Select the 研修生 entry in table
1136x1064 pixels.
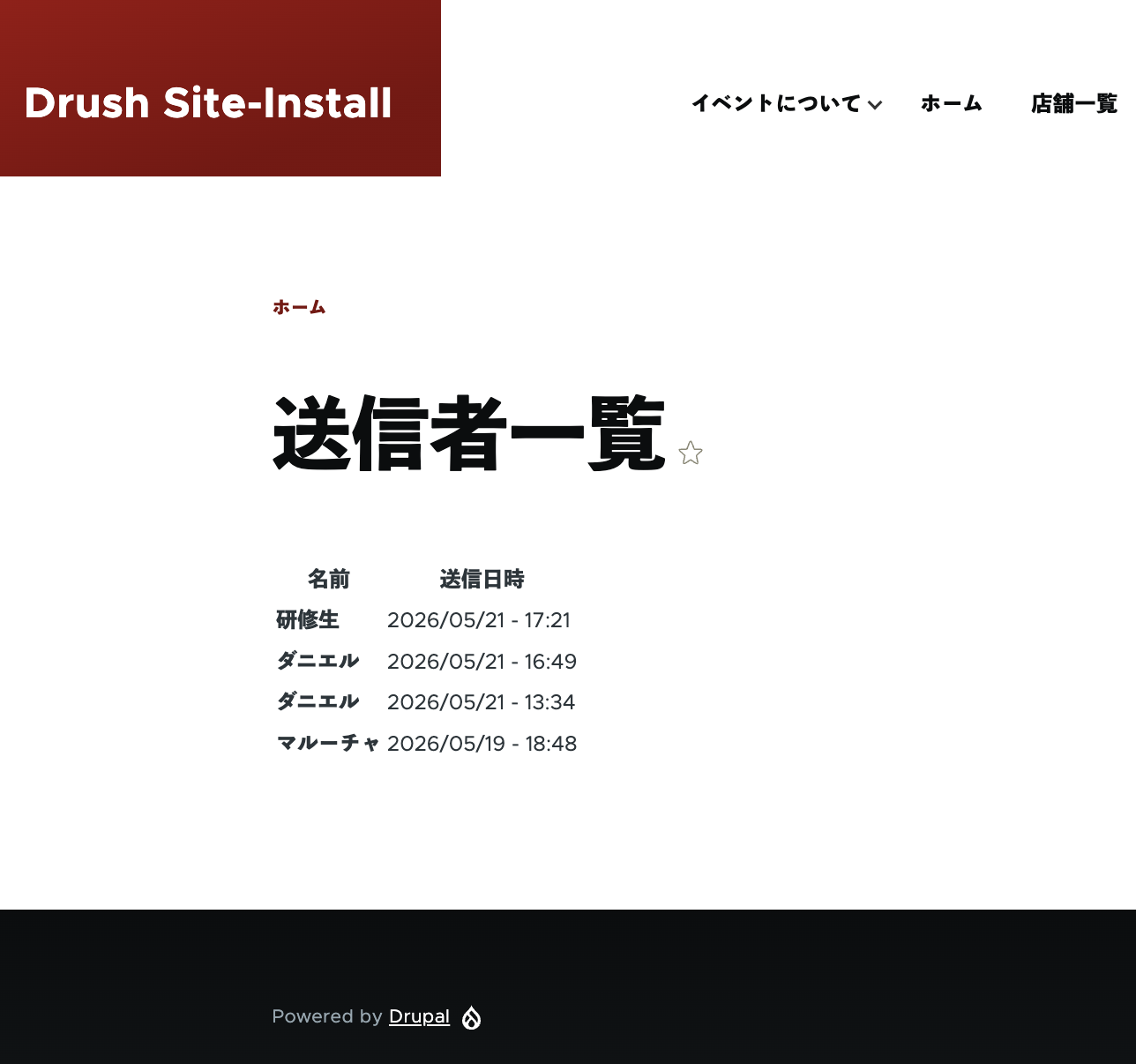coord(308,620)
